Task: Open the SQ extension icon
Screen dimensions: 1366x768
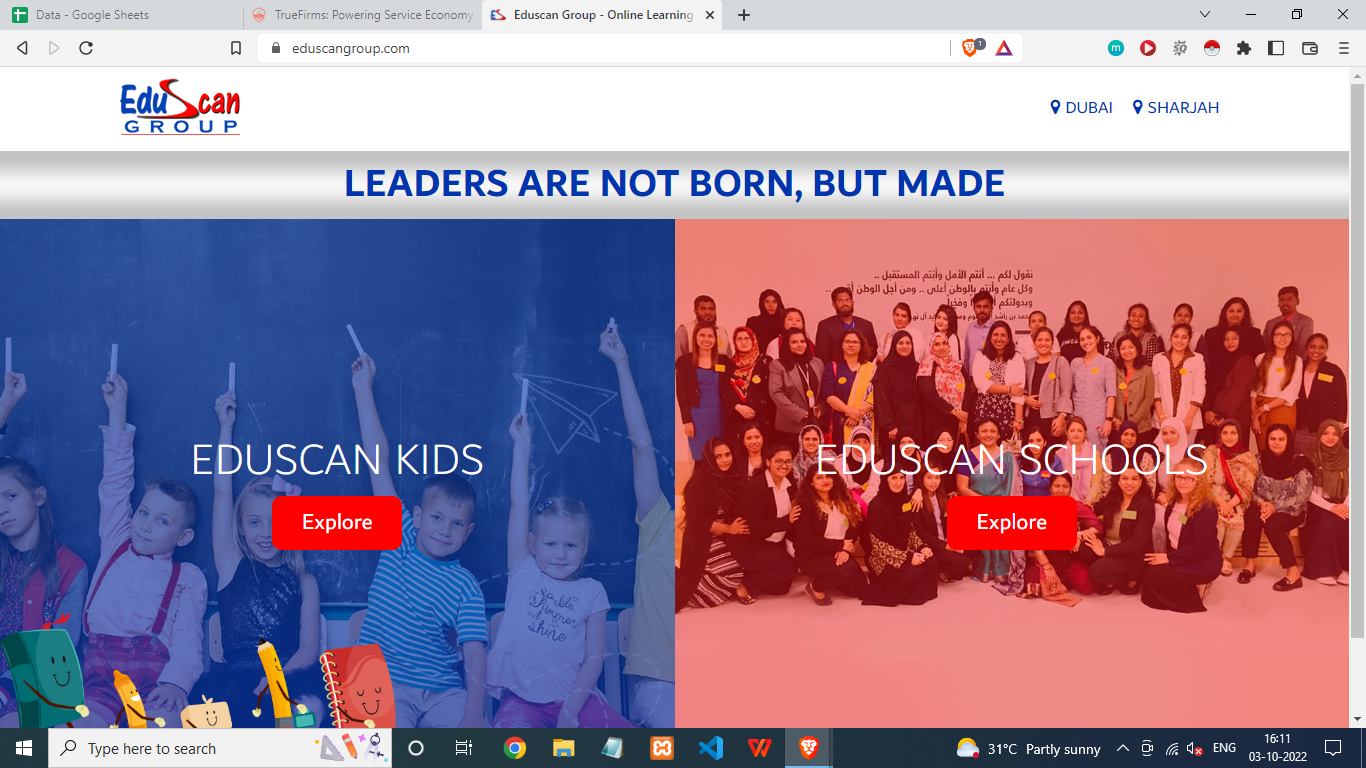Action: 1180,48
